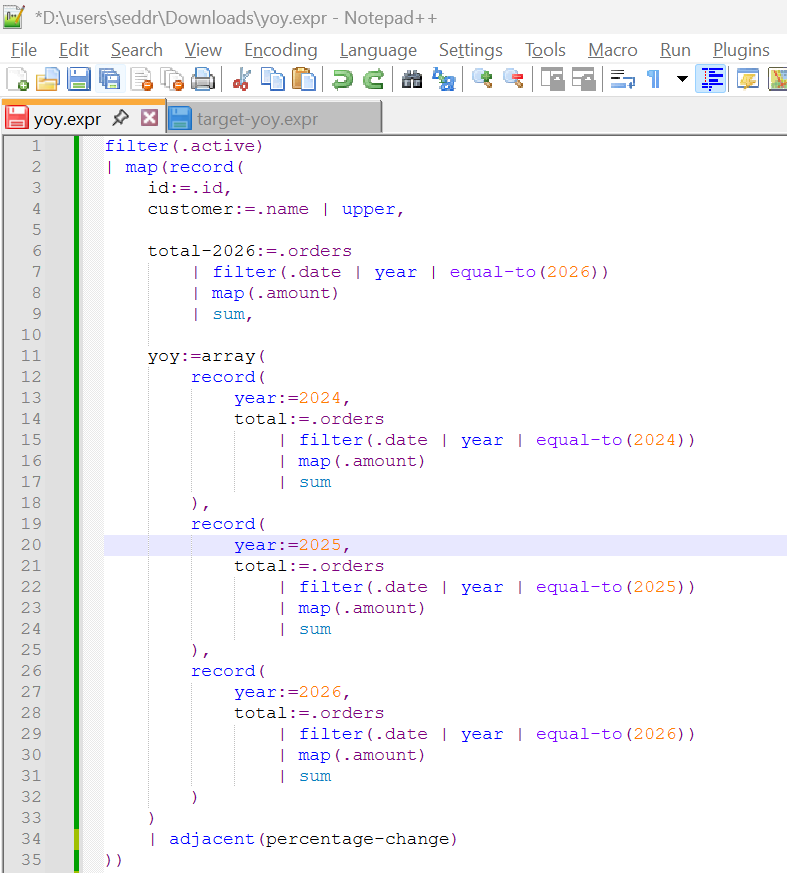
Task: Toggle word wrap
Action: tap(622, 79)
